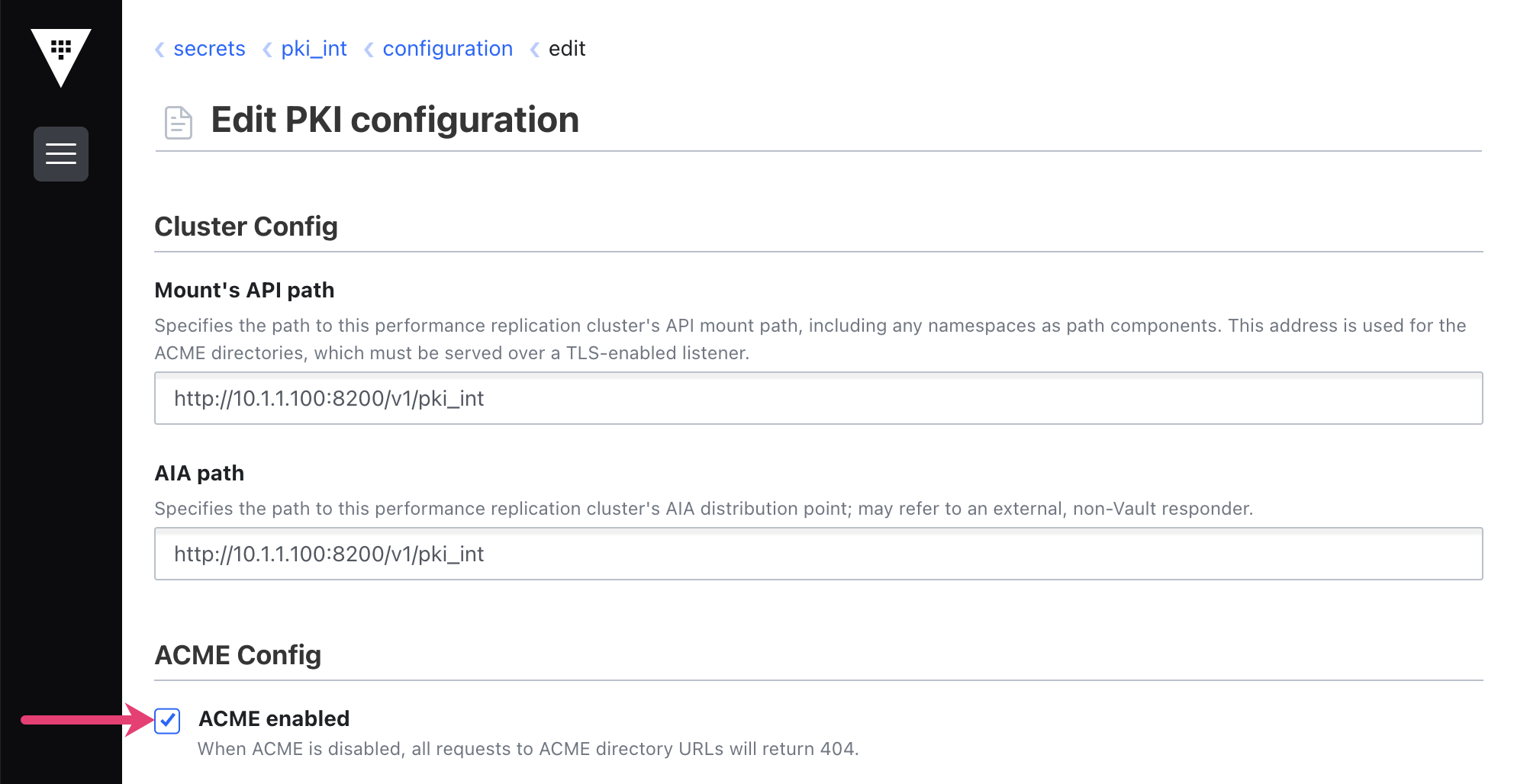The height and width of the screenshot is (784, 1514).
Task: Click chevron before edit breadcrumb
Action: (535, 50)
